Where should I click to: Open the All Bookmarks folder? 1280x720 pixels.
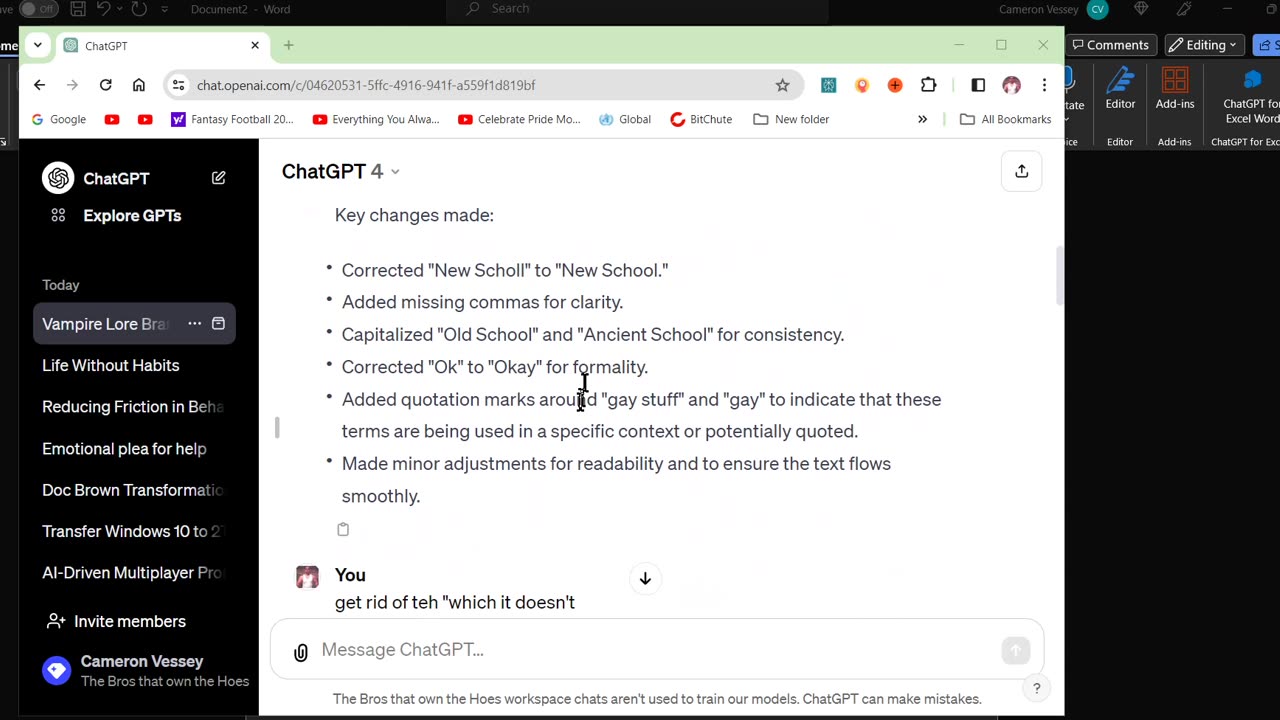coord(1006,119)
